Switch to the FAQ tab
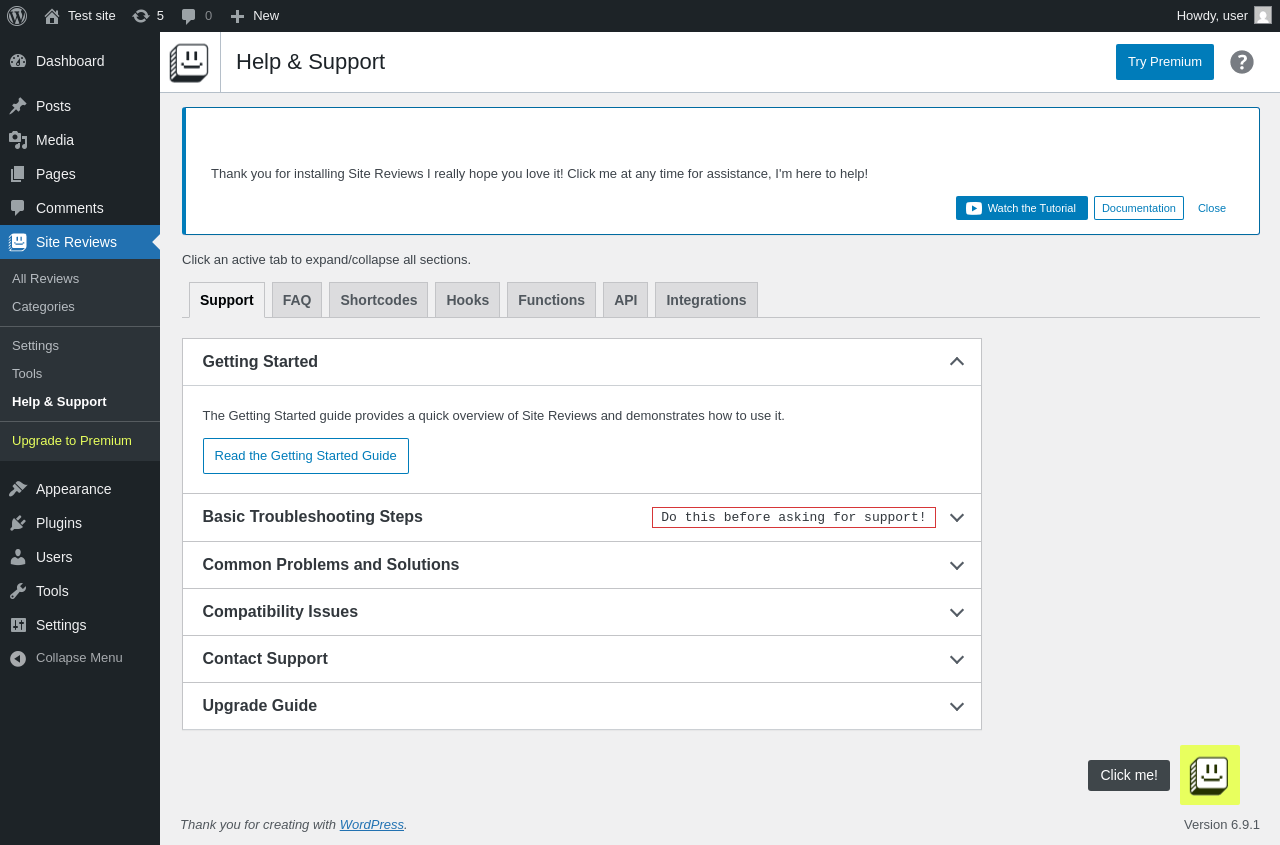This screenshot has height=845, width=1280. pos(297,300)
